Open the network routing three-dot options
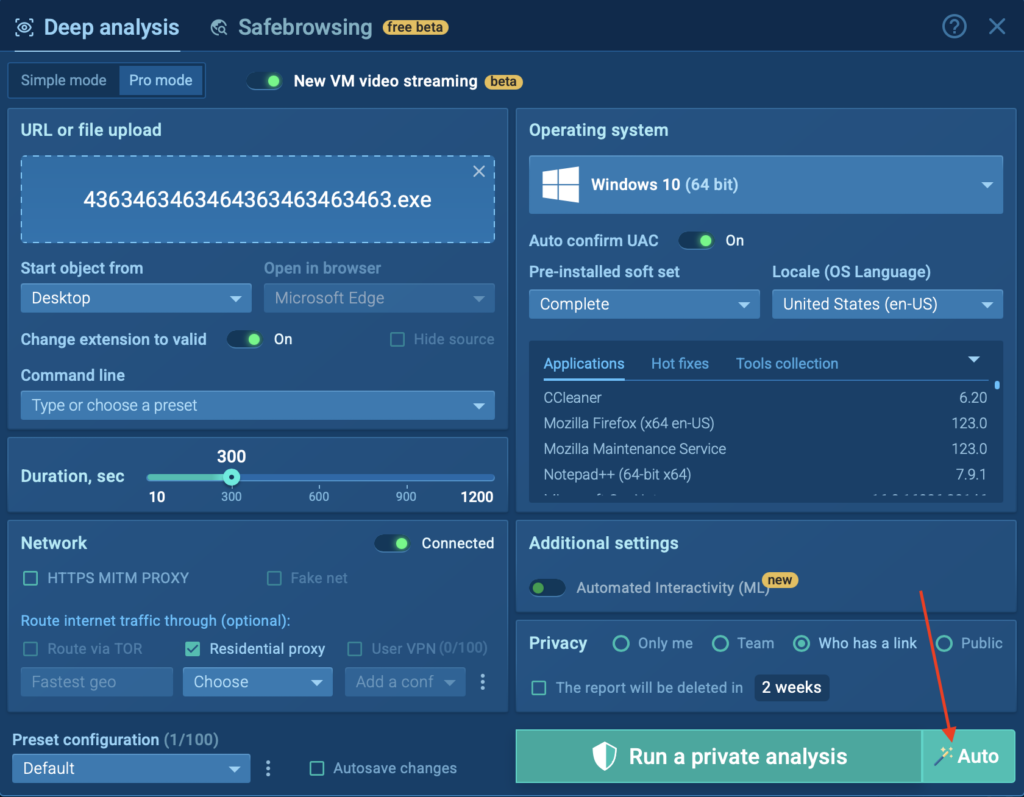Viewport: 1024px width, 797px height. pyautogui.click(x=483, y=682)
